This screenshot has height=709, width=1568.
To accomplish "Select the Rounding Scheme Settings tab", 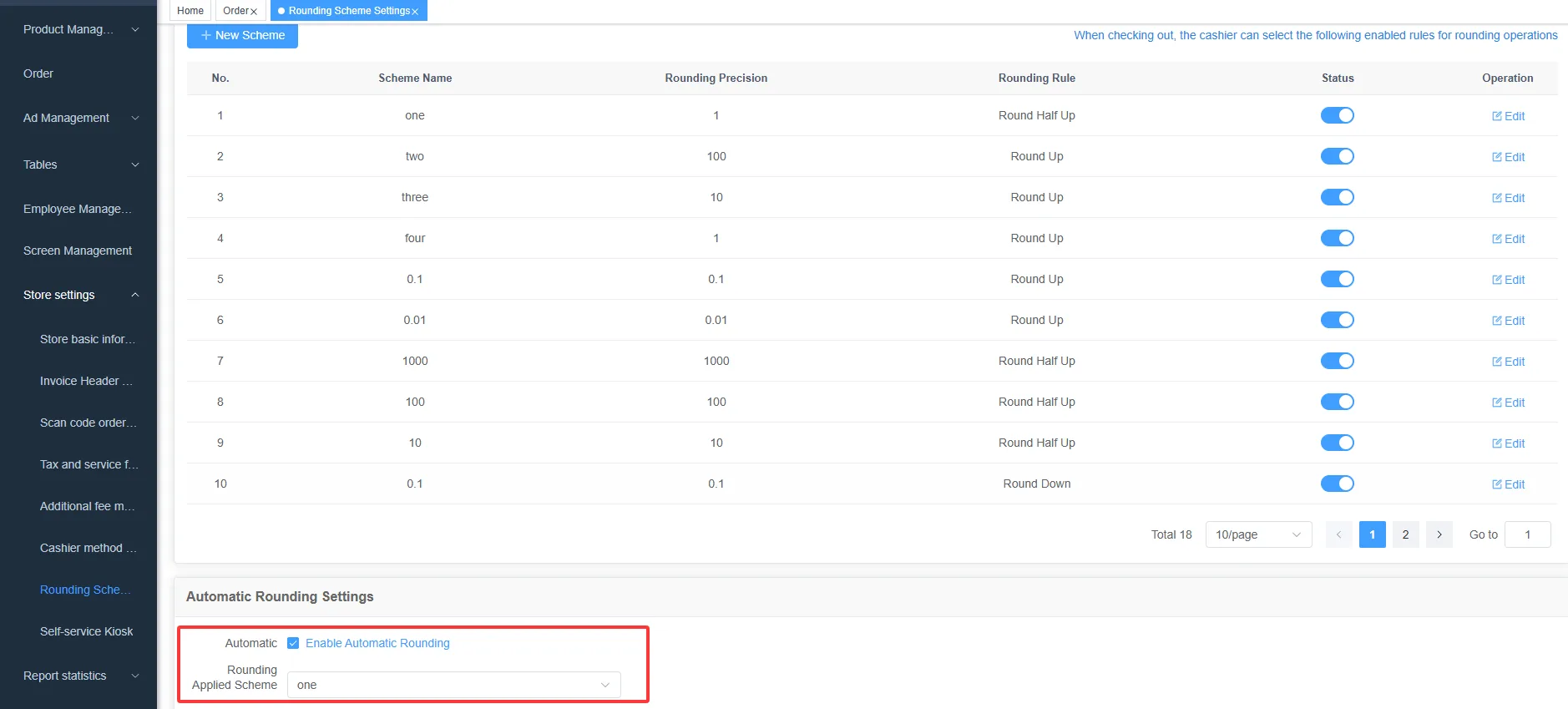I will [349, 11].
